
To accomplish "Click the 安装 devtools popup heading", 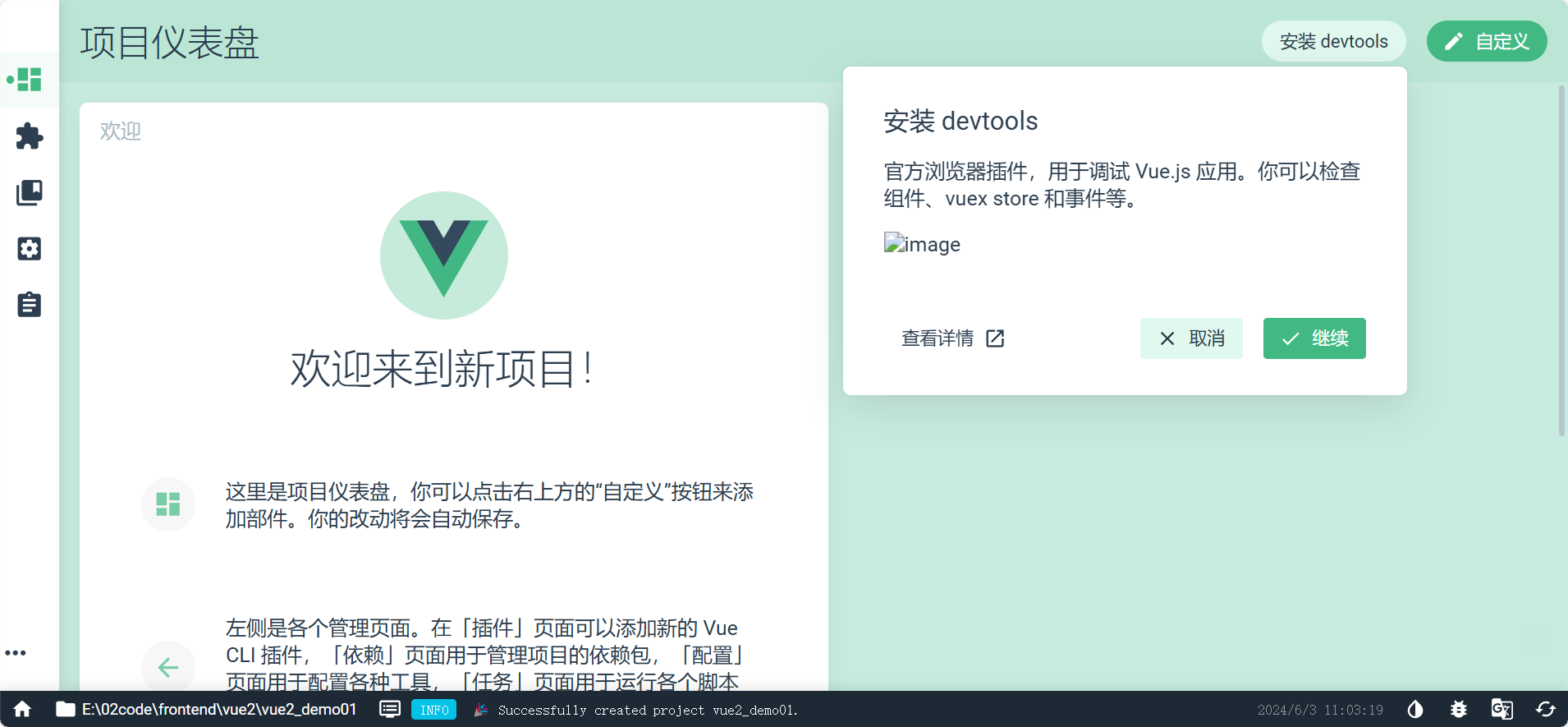I will 961,121.
